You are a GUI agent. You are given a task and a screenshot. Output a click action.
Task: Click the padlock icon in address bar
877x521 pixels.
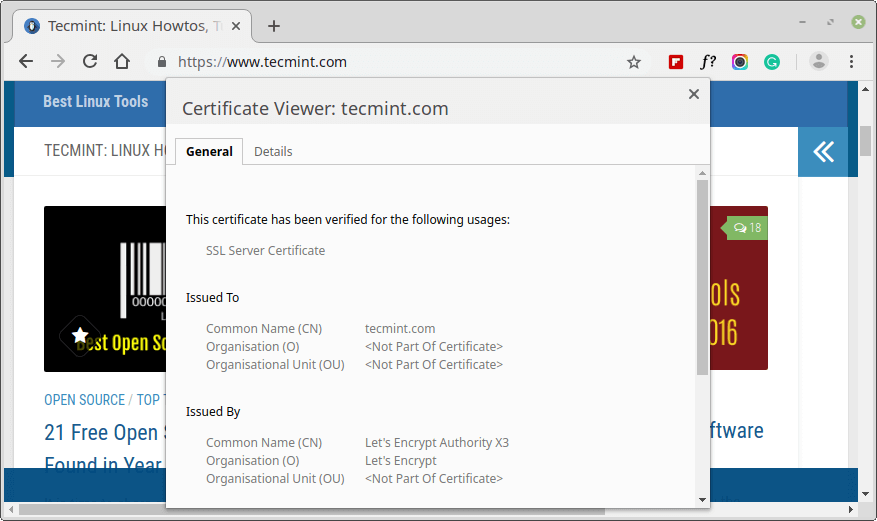click(160, 62)
